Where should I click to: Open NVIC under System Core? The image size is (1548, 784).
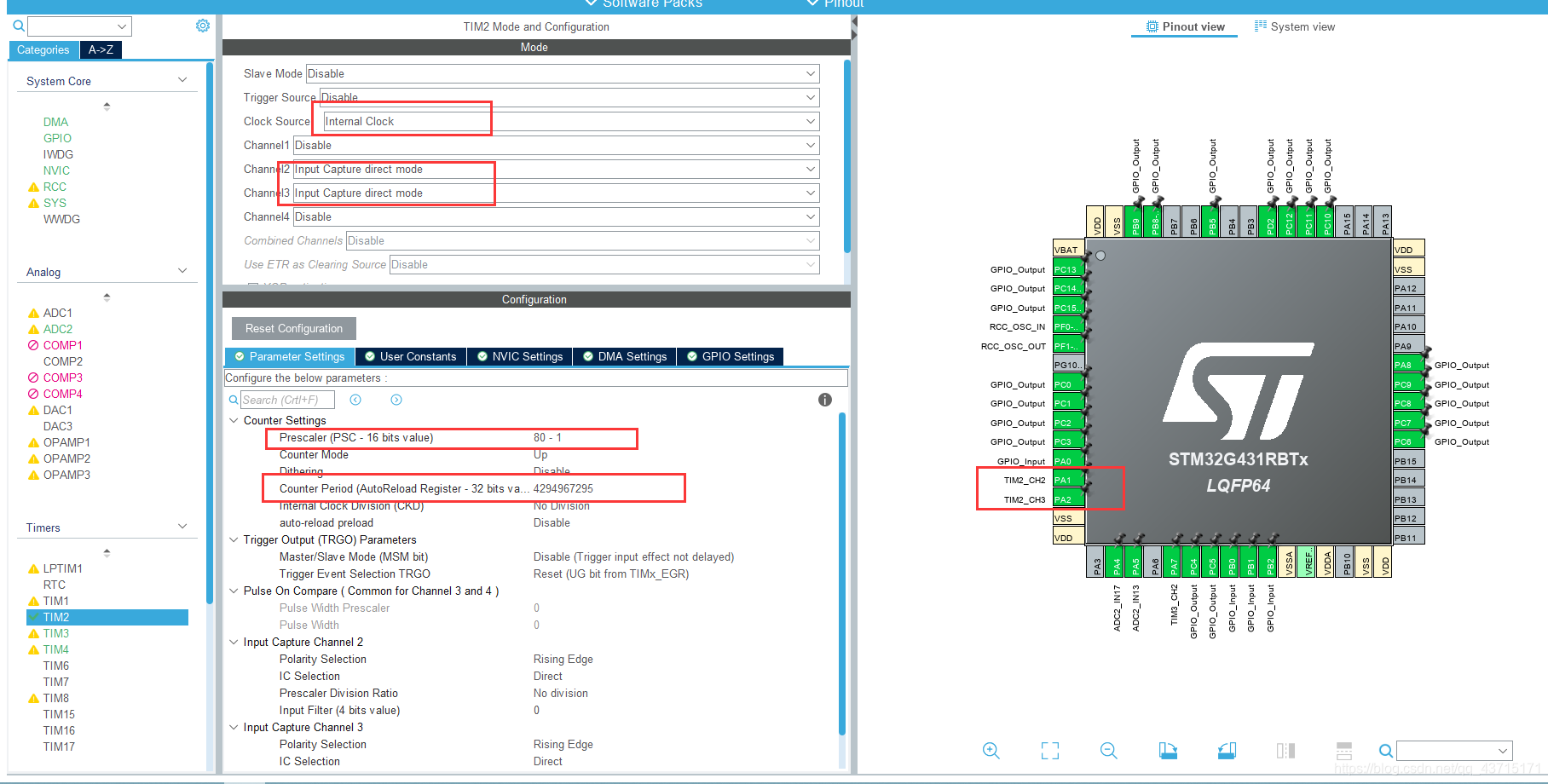click(x=56, y=170)
